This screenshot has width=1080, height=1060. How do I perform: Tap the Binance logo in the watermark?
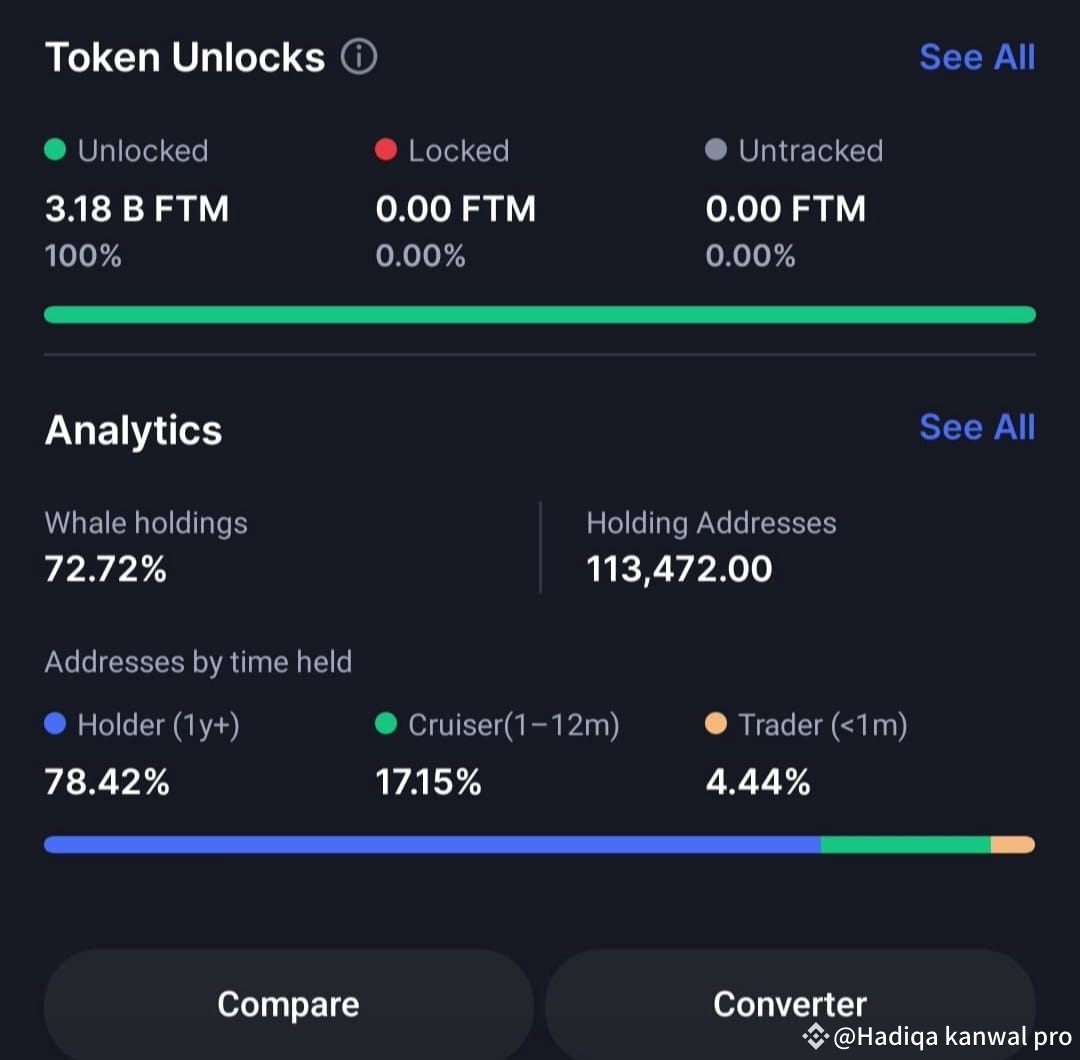click(816, 1035)
